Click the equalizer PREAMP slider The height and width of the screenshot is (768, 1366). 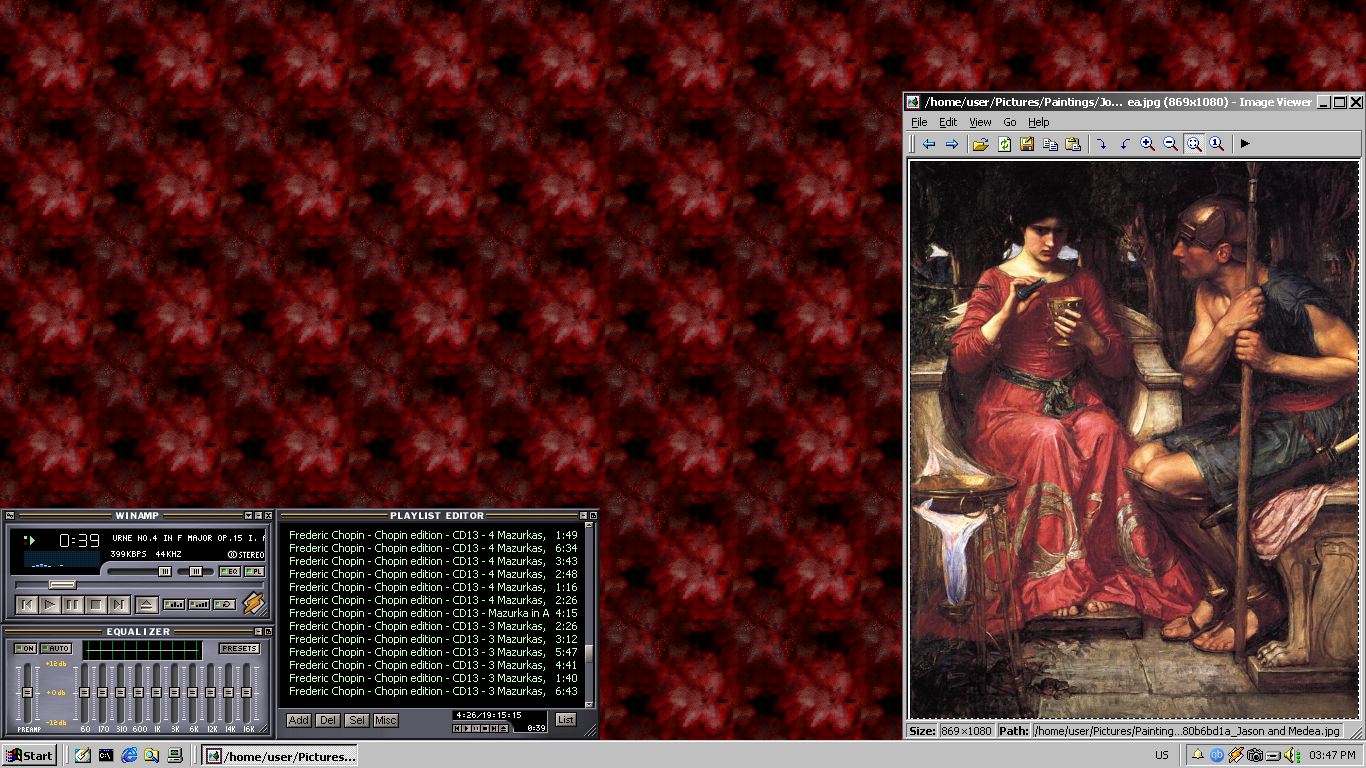[27, 693]
